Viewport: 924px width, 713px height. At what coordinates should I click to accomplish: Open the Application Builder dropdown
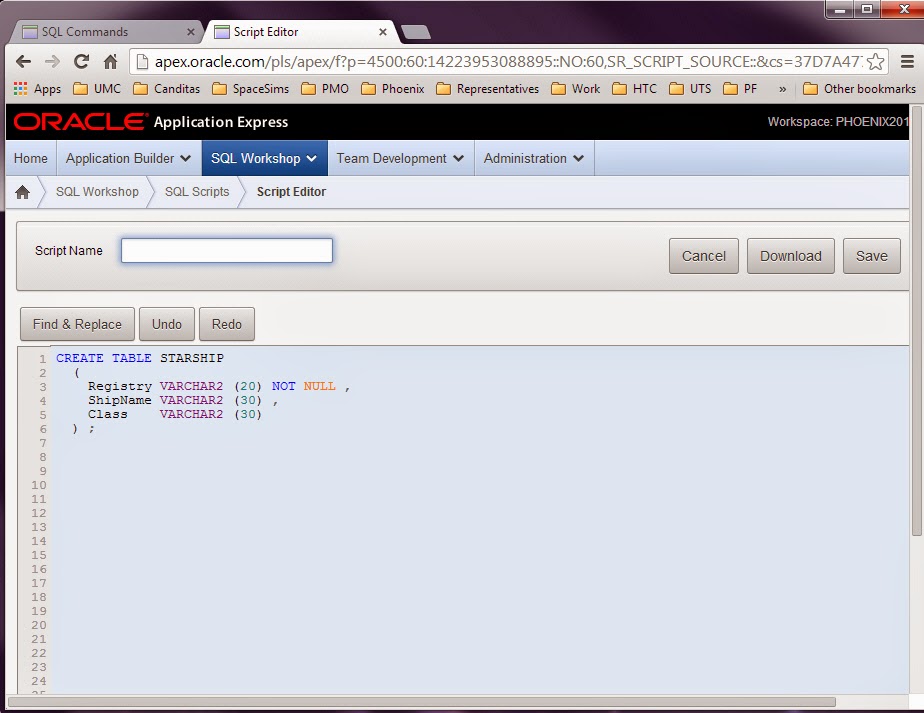pos(128,157)
